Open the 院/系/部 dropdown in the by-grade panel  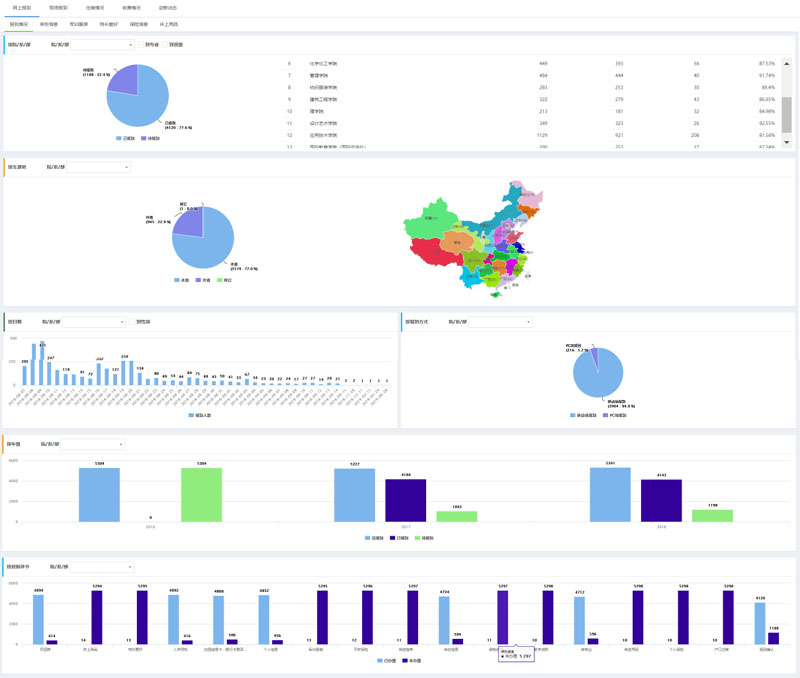(94, 444)
